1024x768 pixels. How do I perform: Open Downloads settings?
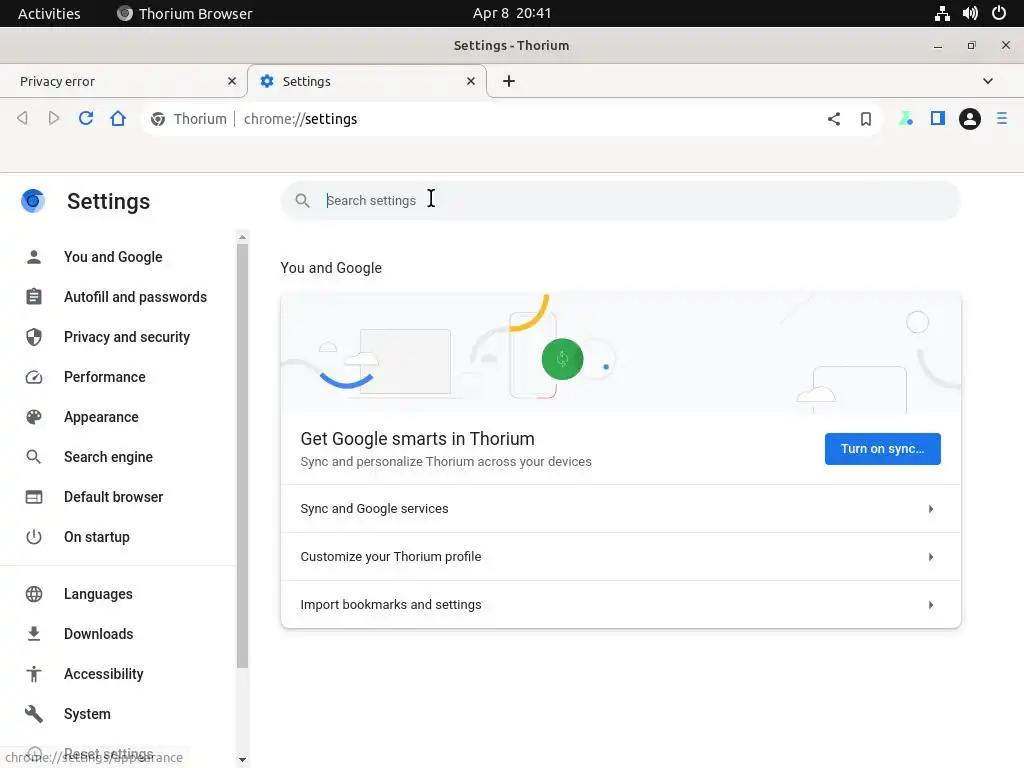[99, 634]
